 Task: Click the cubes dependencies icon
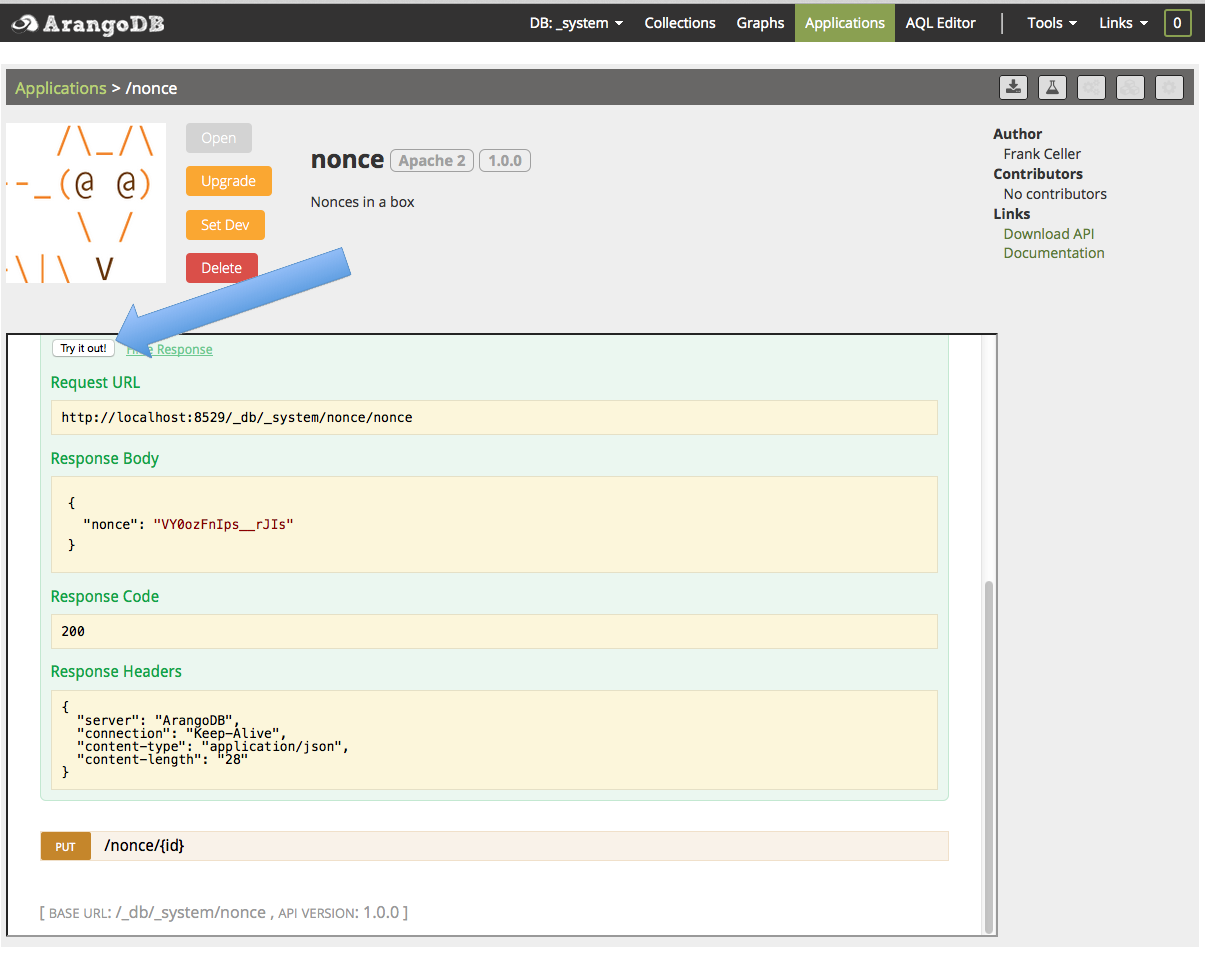pyautogui.click(x=1130, y=87)
